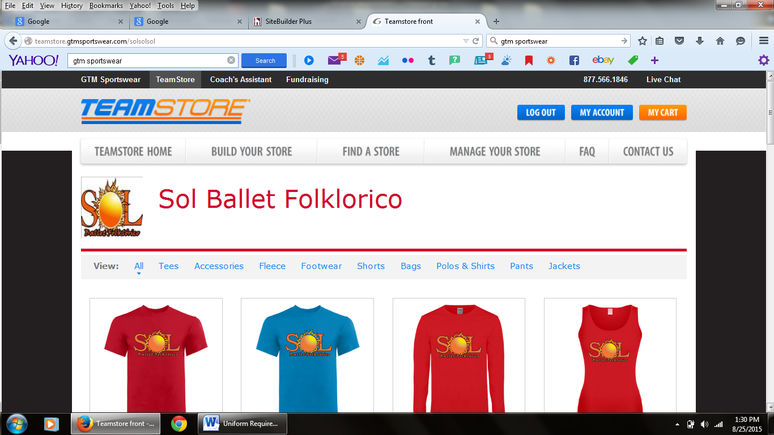The image size is (774, 435).
Task: Click the blue play icon in the Yahoo toolbar
Action: (x=309, y=60)
